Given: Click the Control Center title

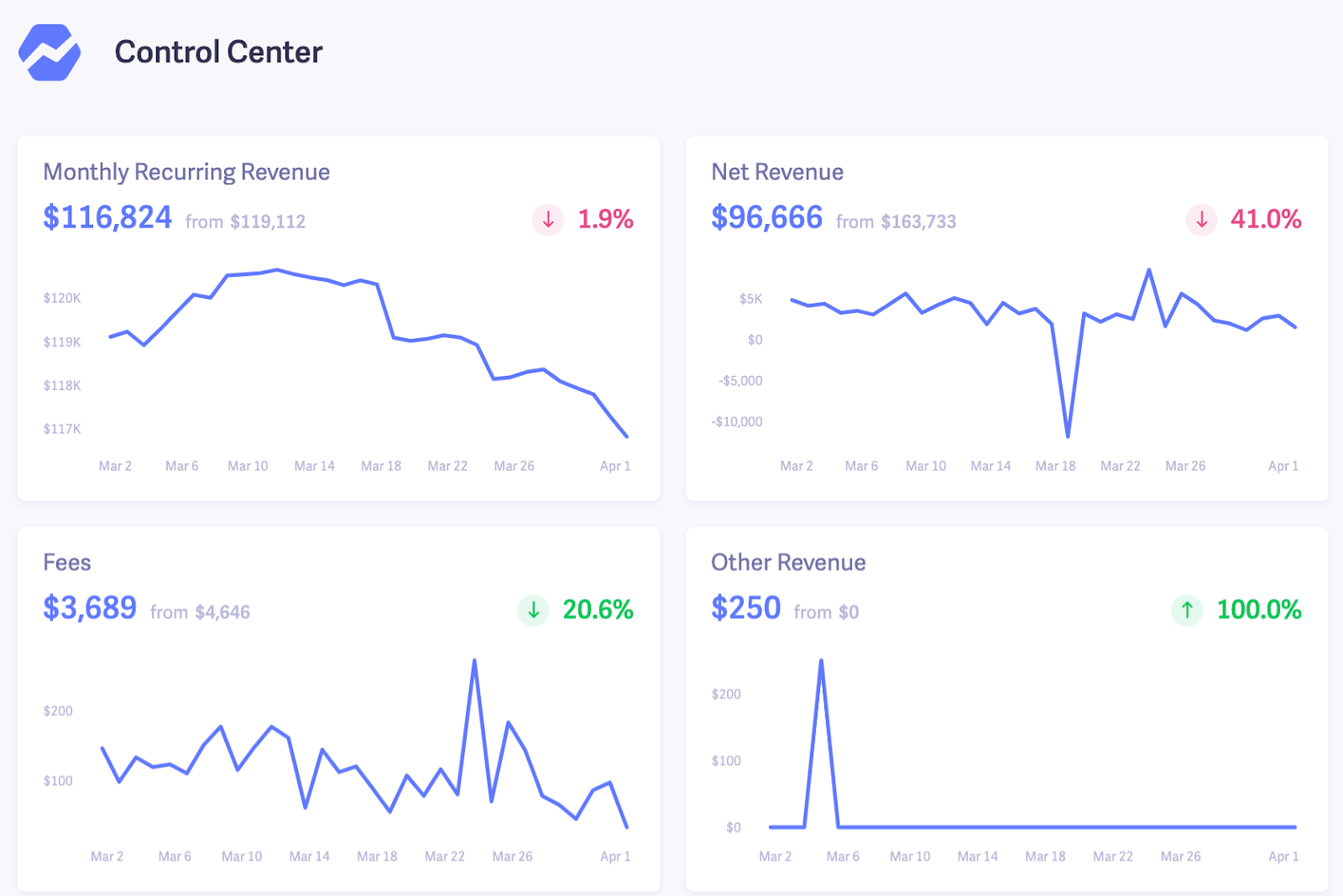Looking at the screenshot, I should pyautogui.click(x=218, y=52).
